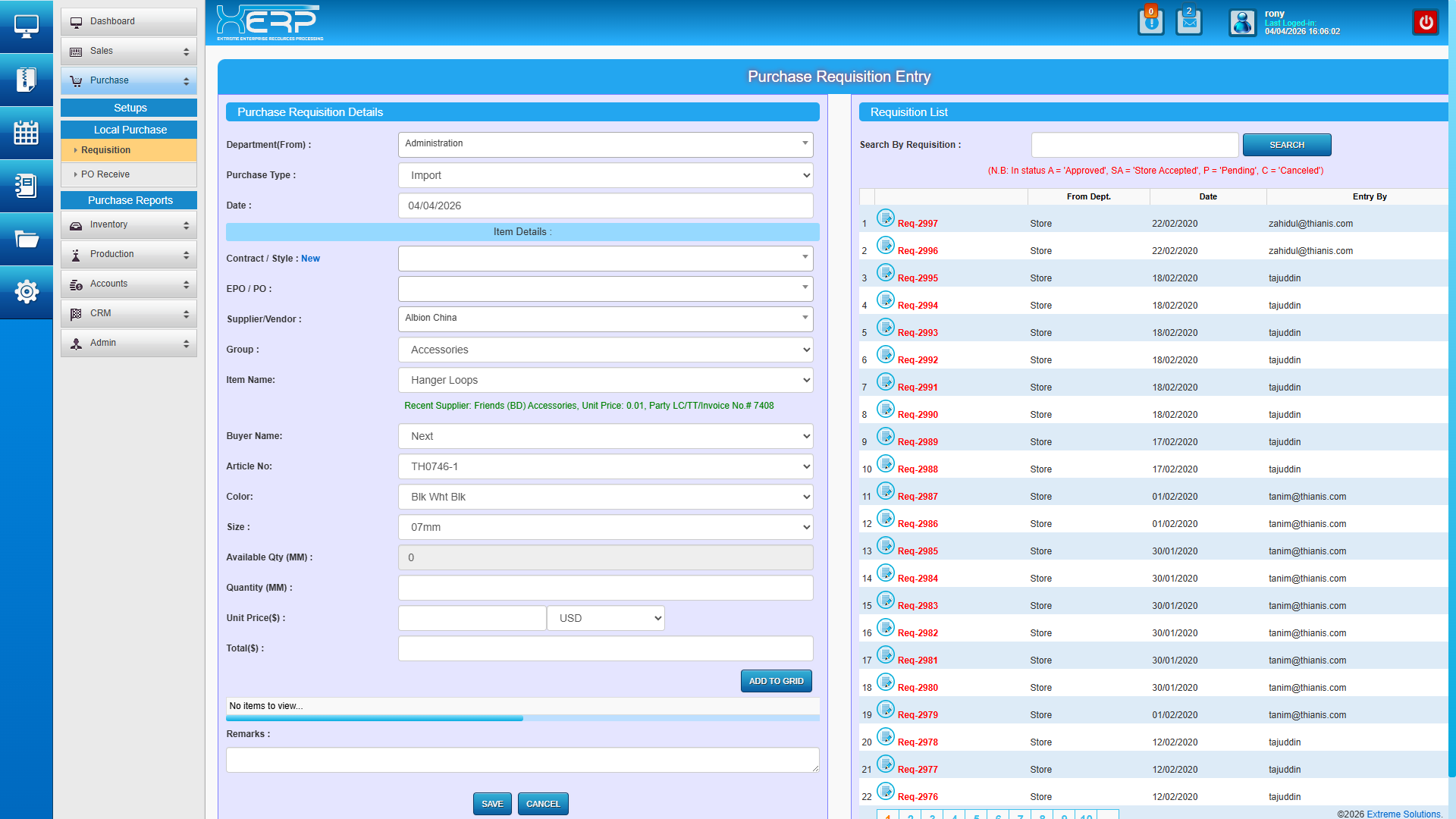Open the Purchase Type dropdown

(x=605, y=175)
